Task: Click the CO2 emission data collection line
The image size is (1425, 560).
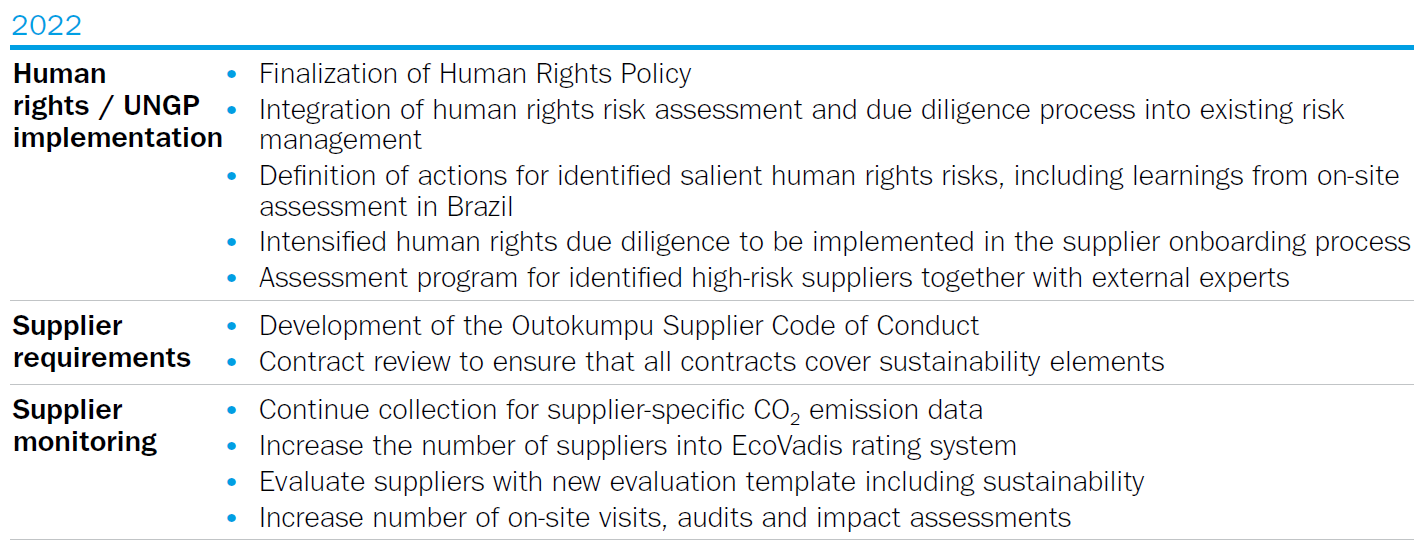Action: point(621,410)
